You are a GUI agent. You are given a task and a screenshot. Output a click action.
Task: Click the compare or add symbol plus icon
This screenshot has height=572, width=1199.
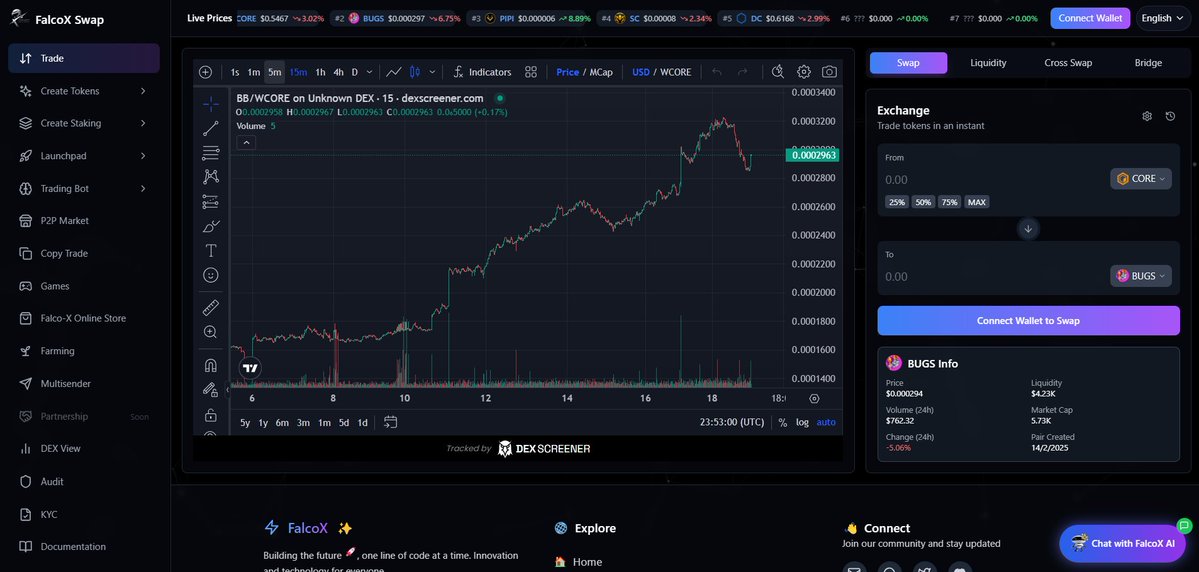(205, 72)
